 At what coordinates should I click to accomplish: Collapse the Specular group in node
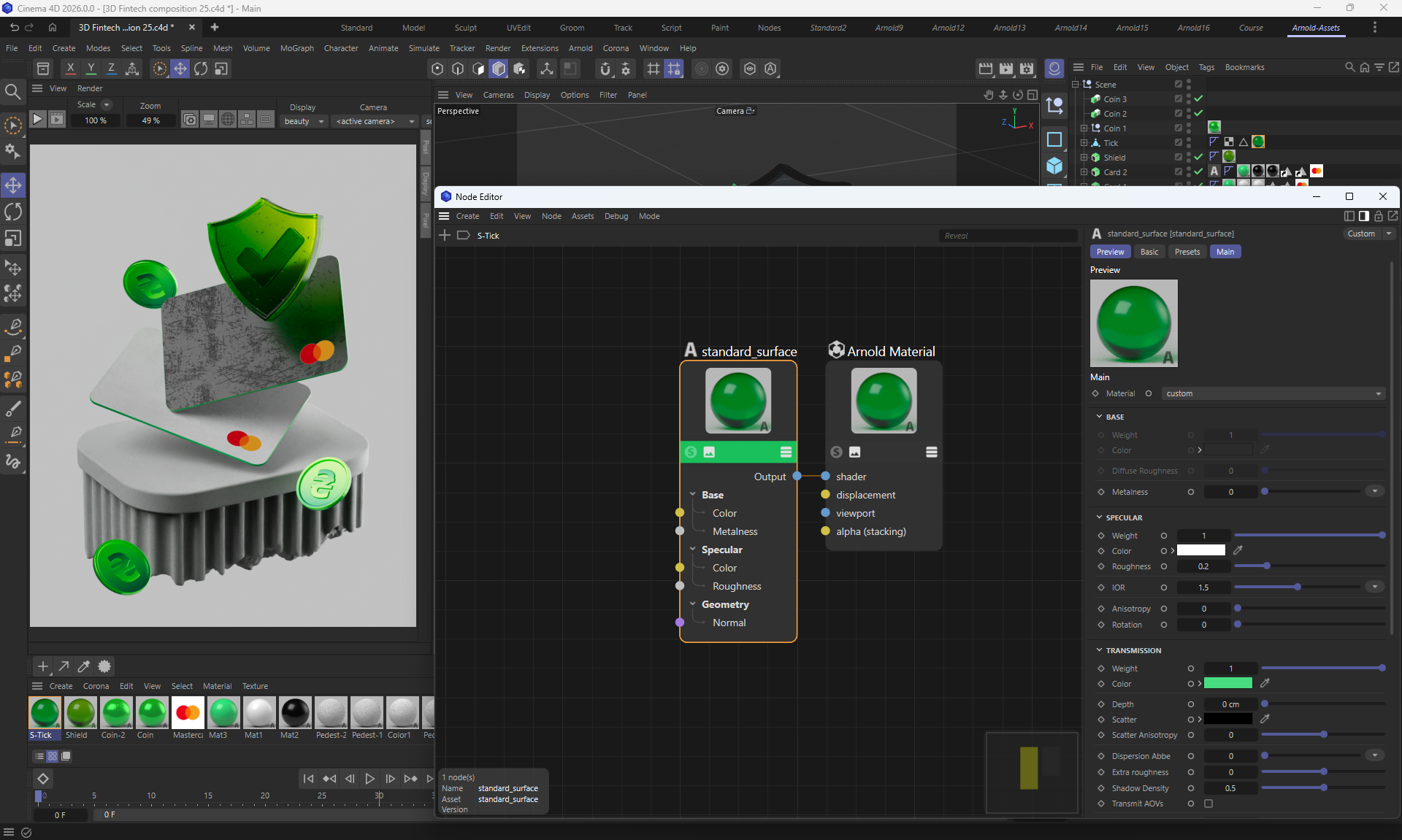pos(692,550)
